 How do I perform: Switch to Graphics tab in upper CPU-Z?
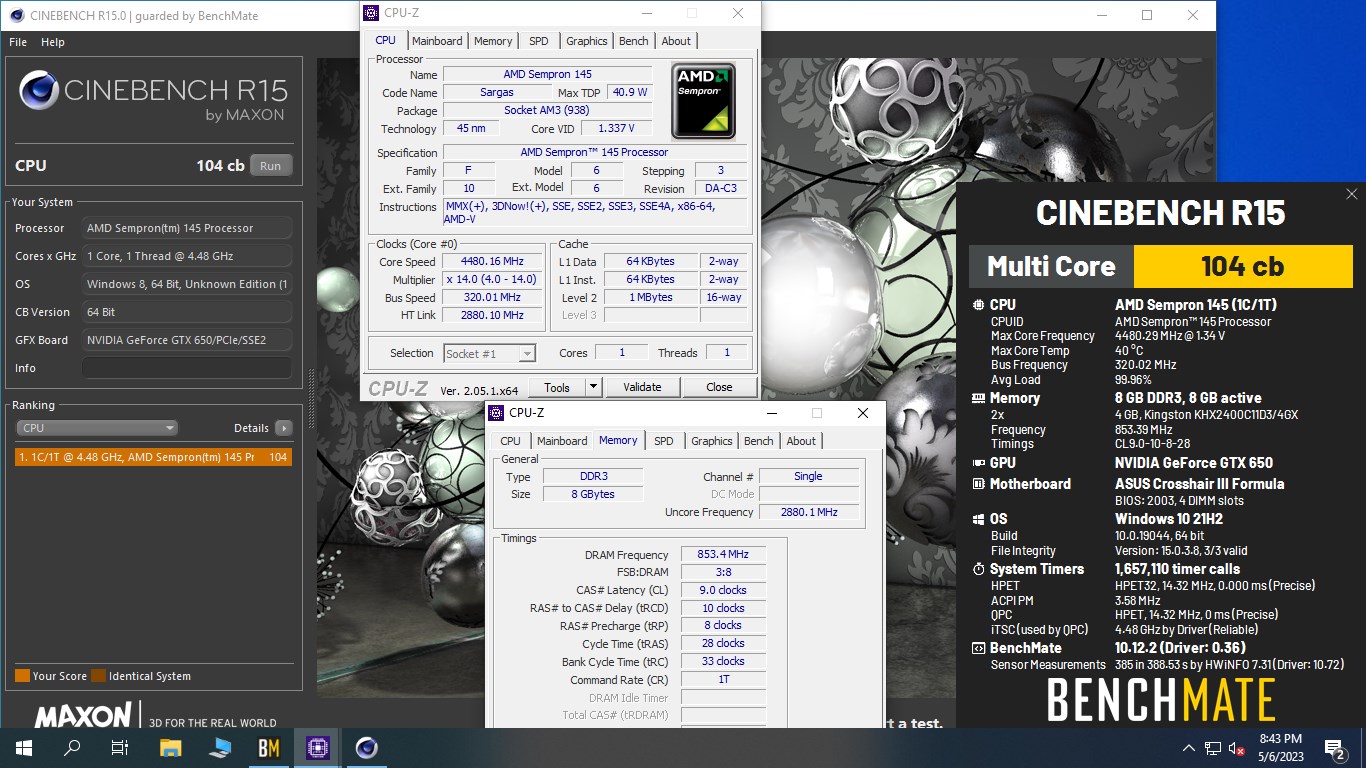tap(586, 41)
